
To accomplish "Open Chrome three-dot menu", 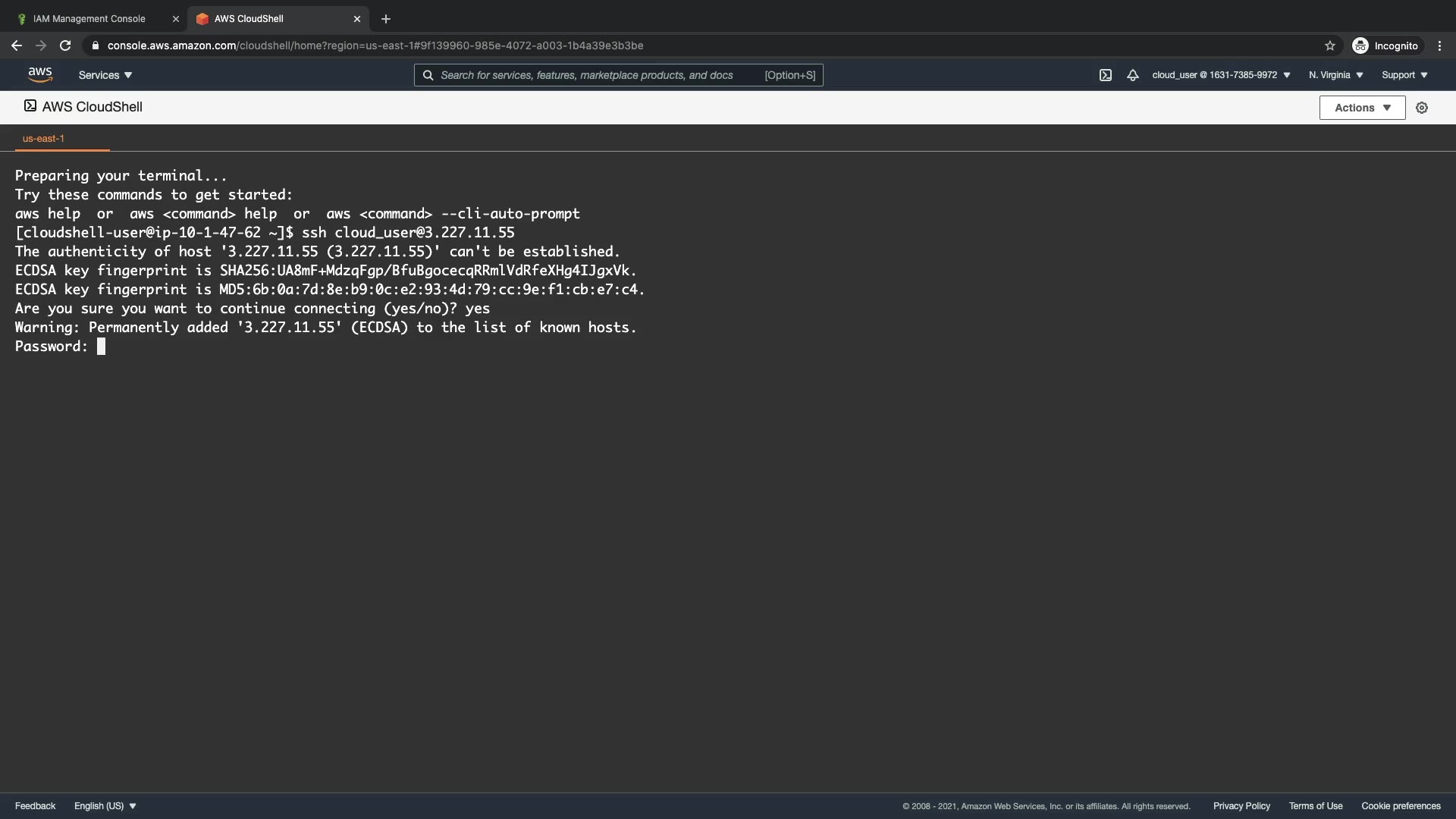I will 1439,45.
